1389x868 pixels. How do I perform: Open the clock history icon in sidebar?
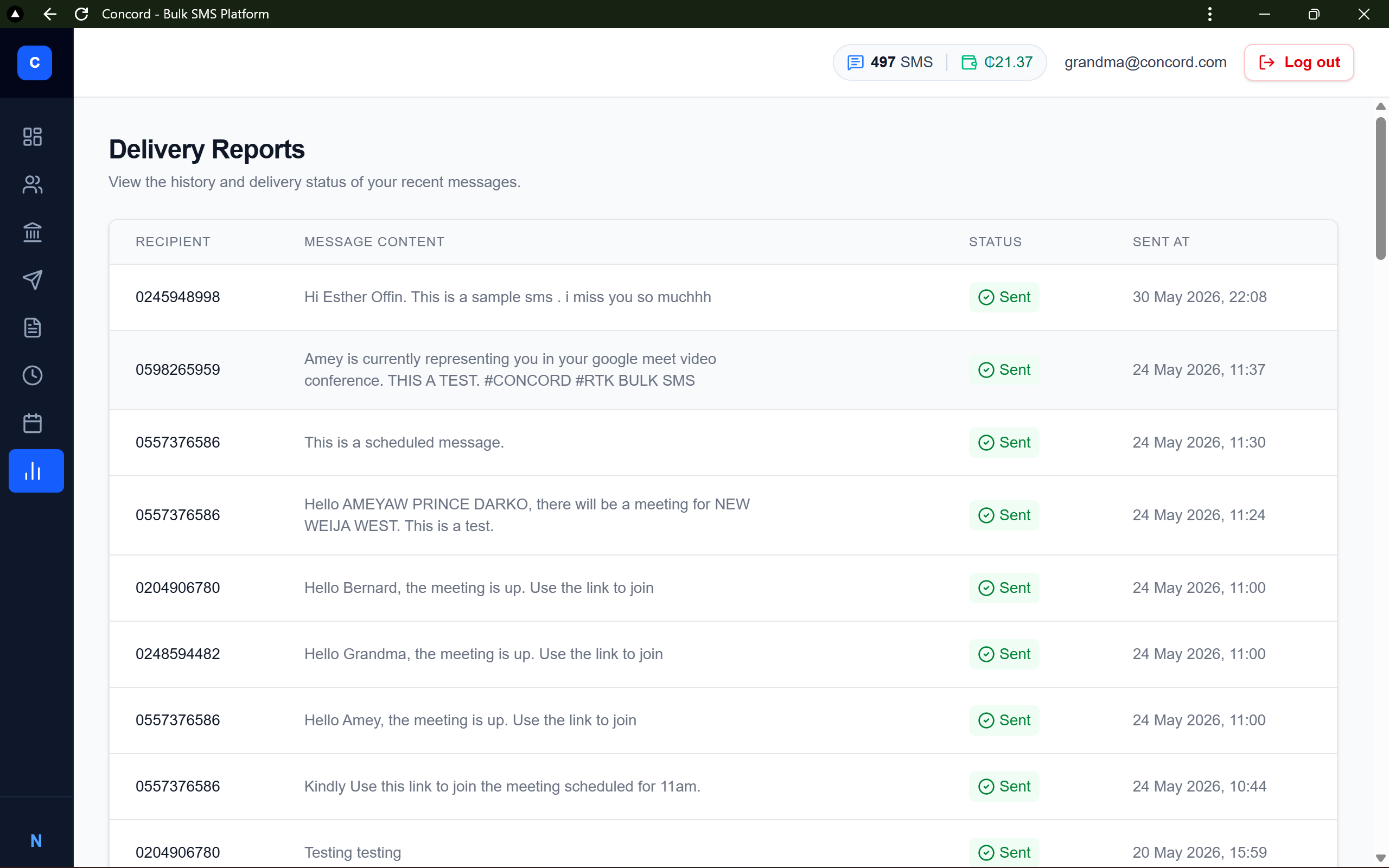(33, 375)
